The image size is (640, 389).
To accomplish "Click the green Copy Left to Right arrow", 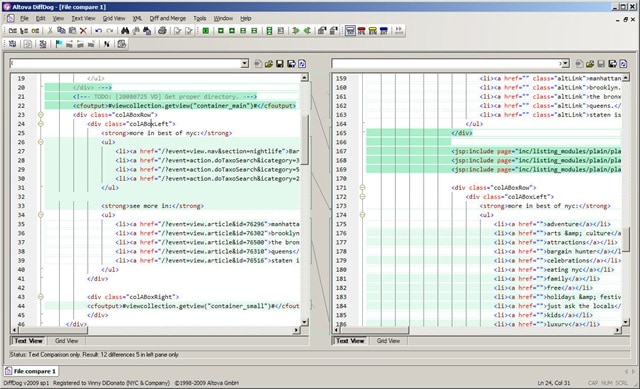I will pyautogui.click(x=296, y=31).
